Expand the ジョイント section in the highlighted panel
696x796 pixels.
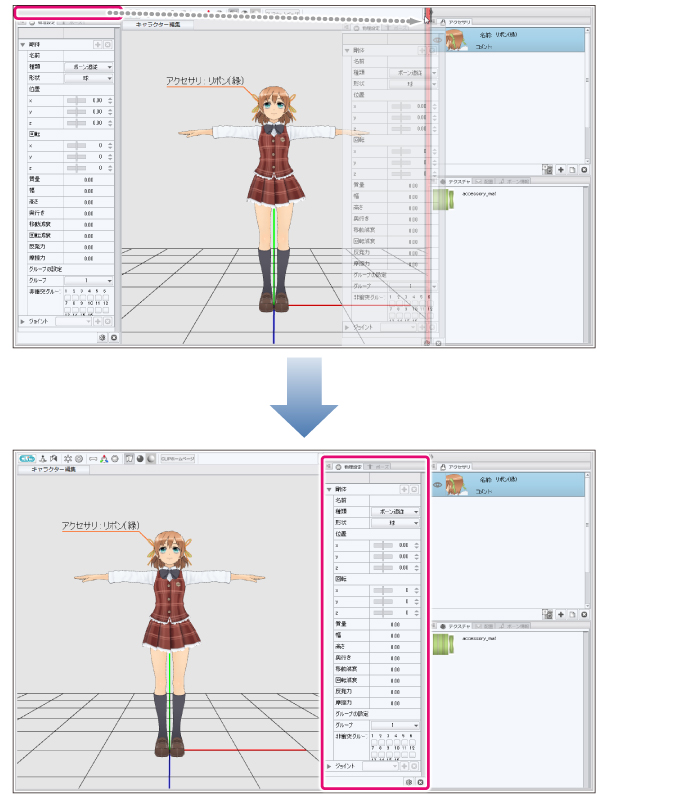[x=331, y=765]
